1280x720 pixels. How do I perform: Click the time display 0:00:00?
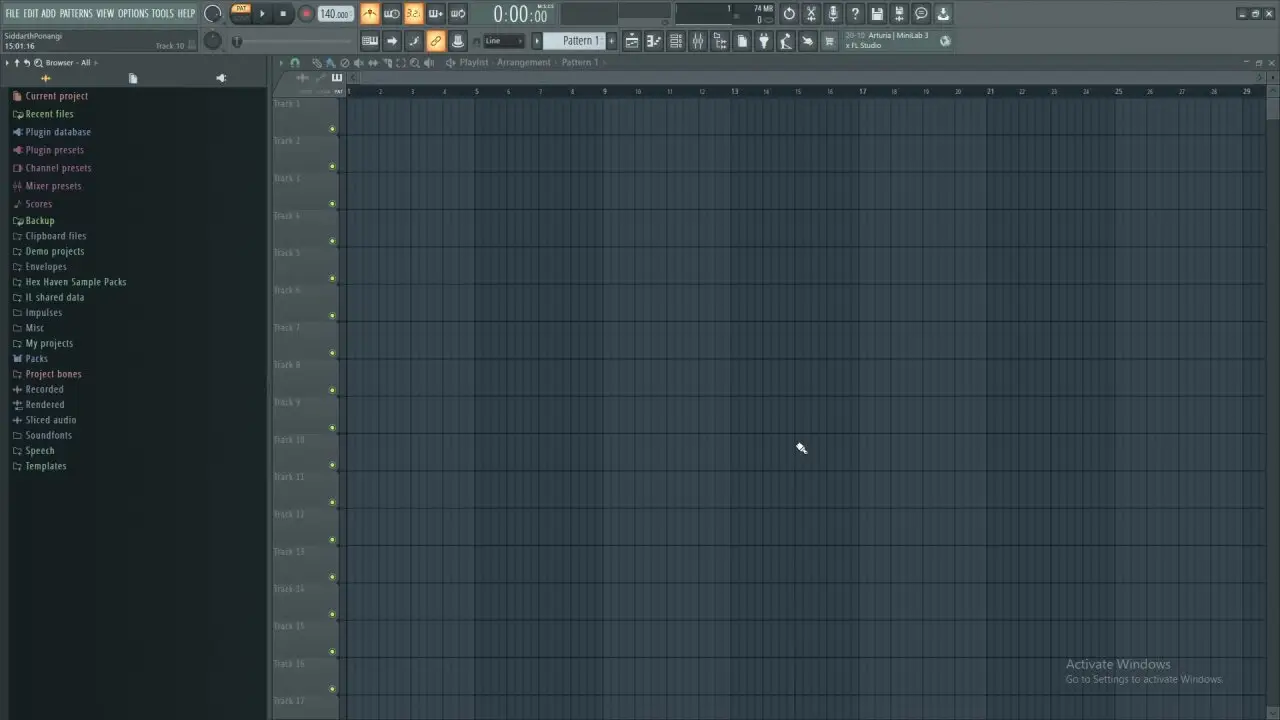click(x=520, y=14)
